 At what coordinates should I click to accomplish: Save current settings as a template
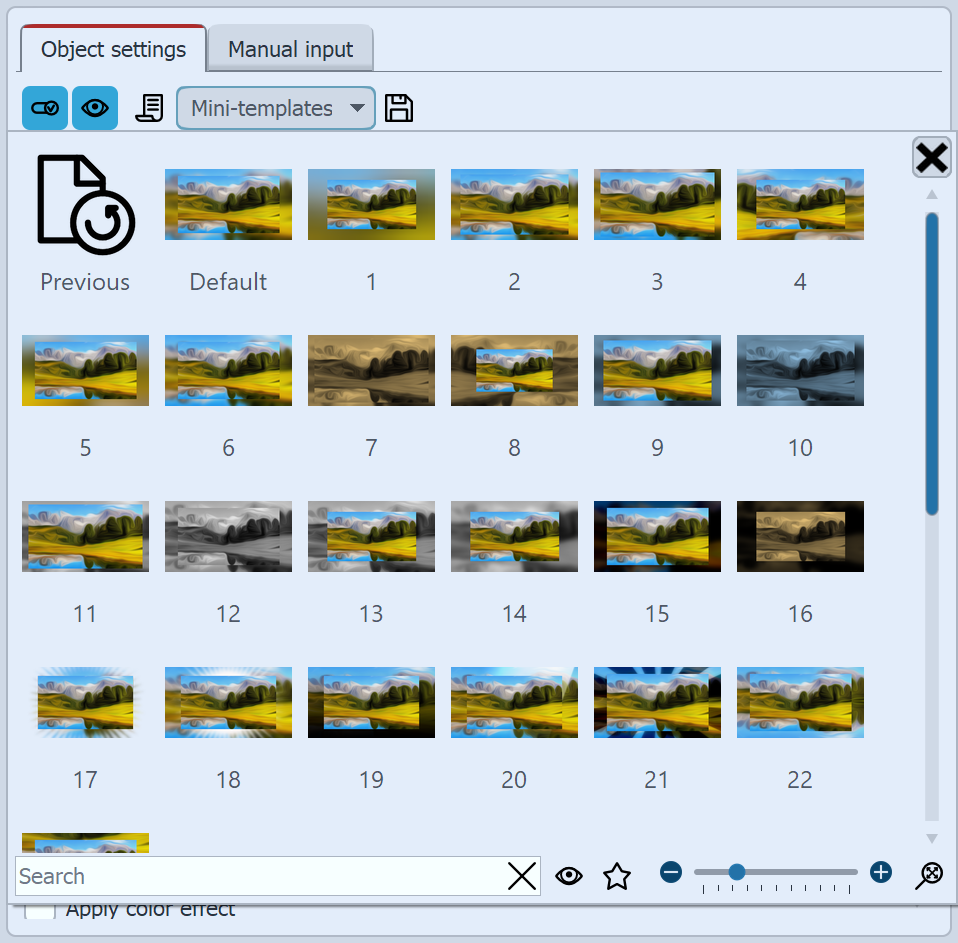click(x=398, y=108)
